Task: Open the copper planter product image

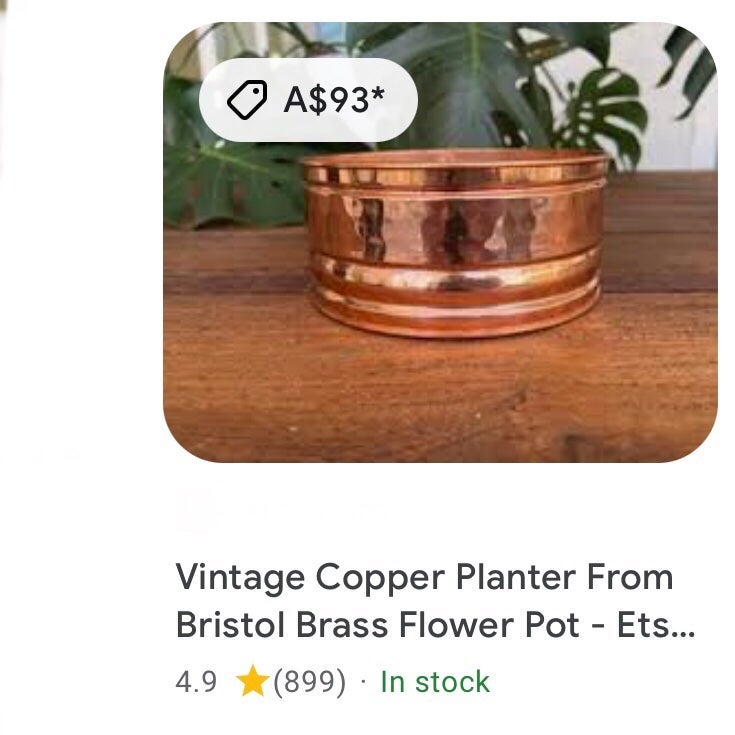Action: [x=440, y=242]
